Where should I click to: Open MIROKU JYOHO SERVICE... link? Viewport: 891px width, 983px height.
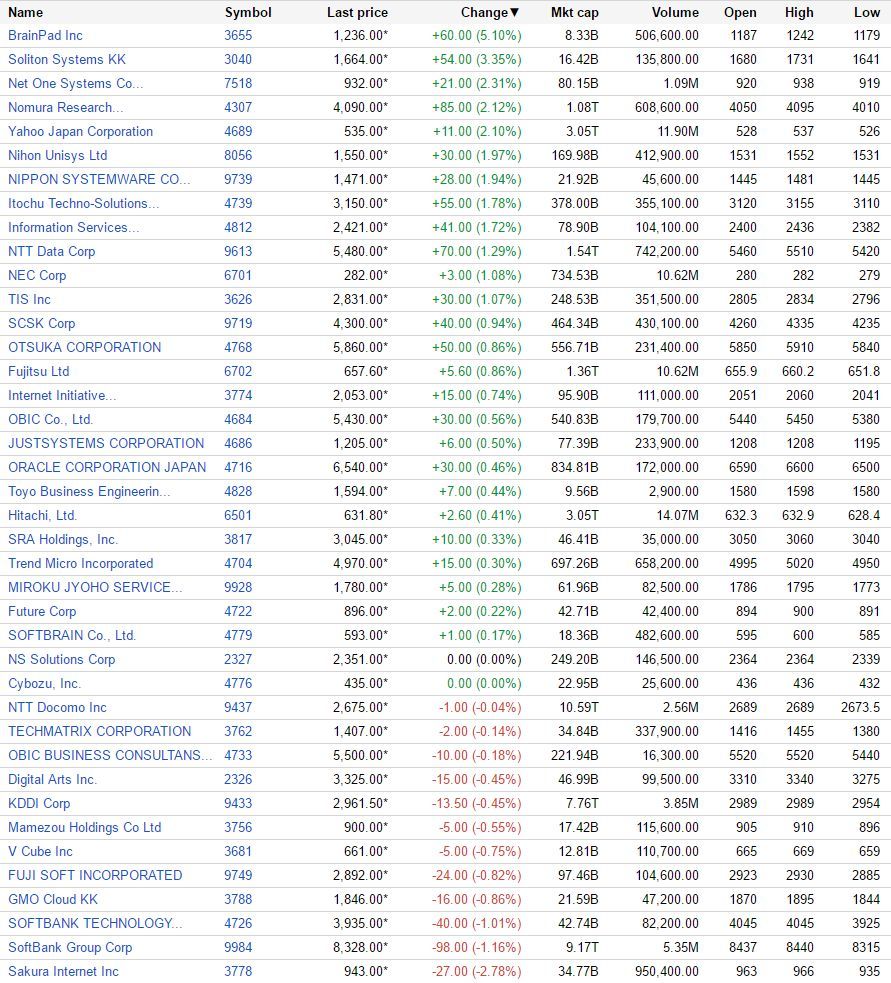click(95, 587)
